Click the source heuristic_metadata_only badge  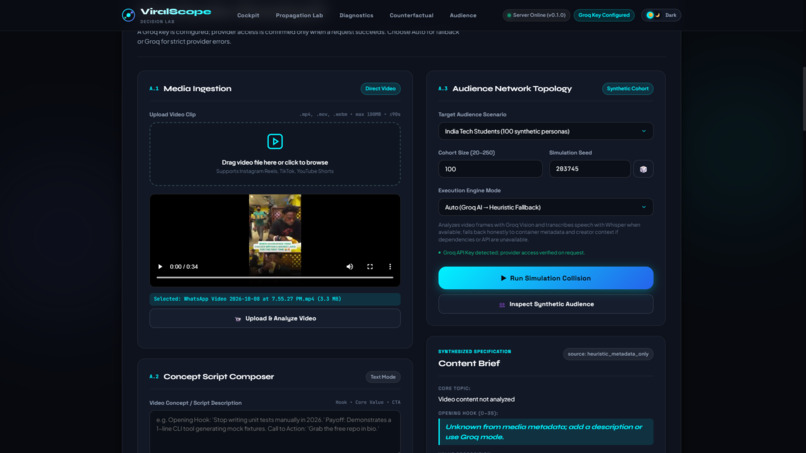click(x=608, y=354)
